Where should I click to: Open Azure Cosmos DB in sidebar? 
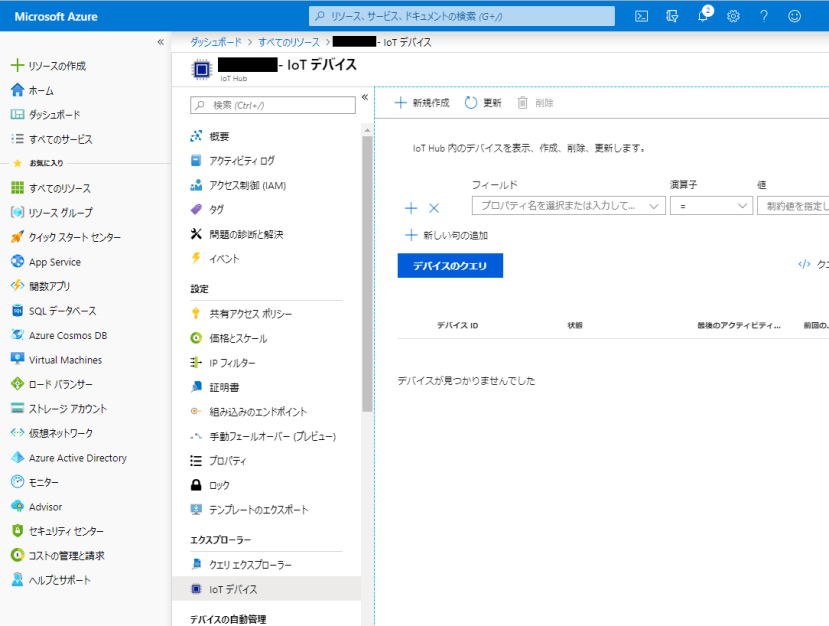tap(59, 335)
